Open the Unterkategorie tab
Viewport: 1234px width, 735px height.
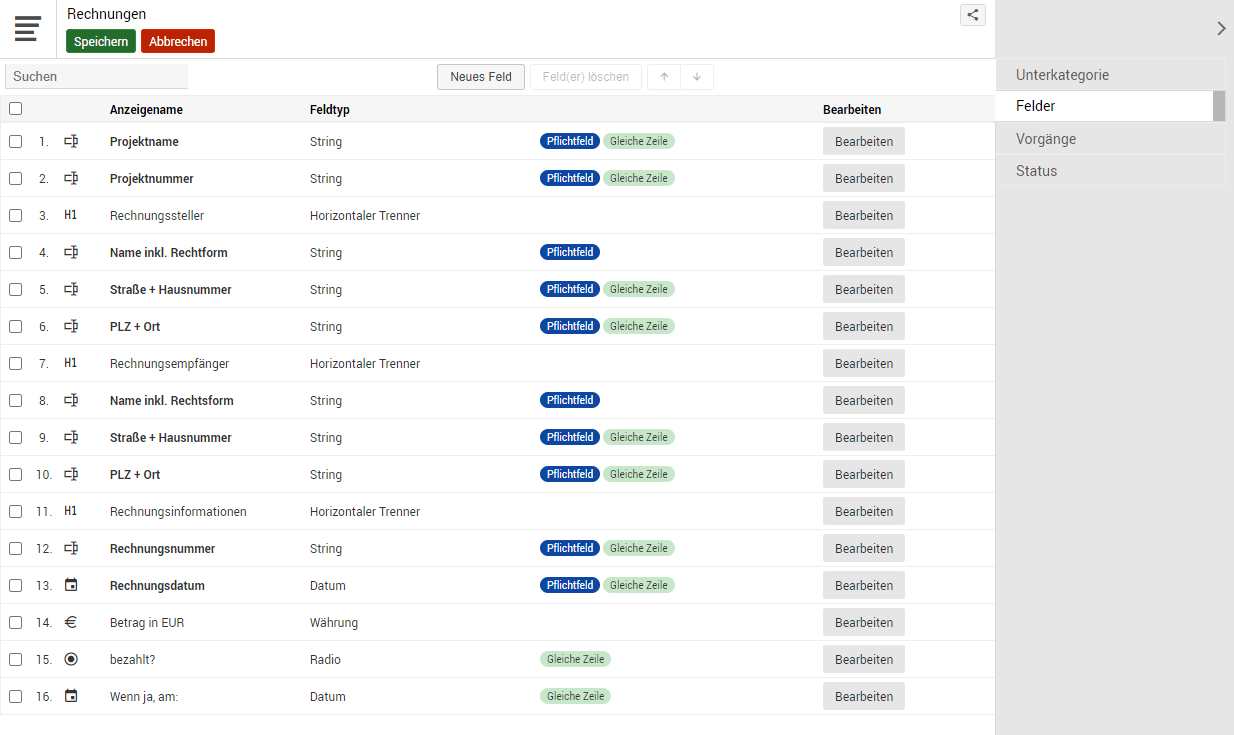click(1110, 75)
